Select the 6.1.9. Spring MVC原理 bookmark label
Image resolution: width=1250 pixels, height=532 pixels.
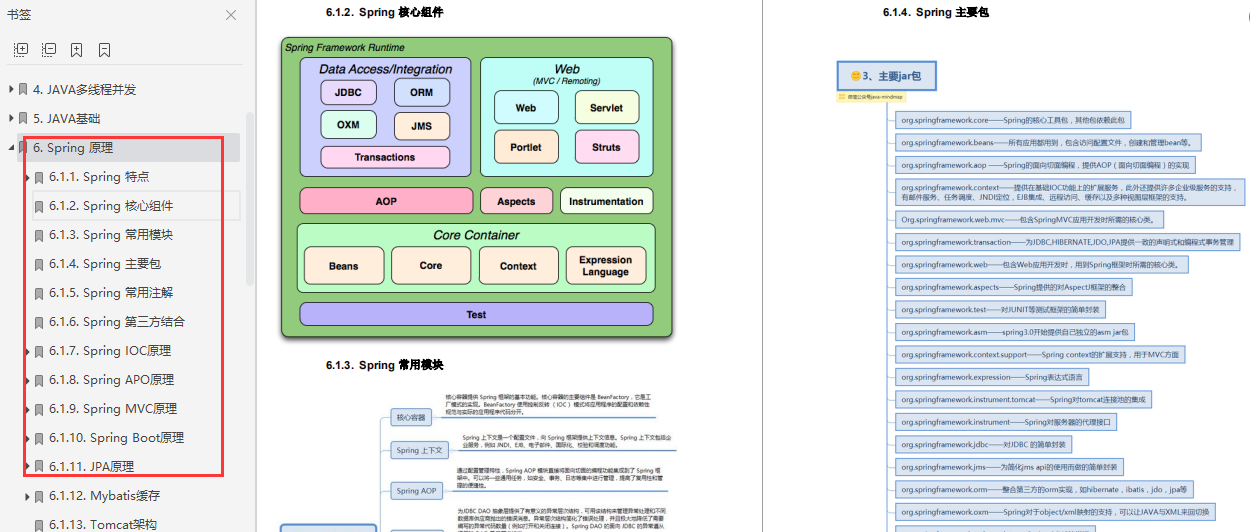tap(113, 409)
